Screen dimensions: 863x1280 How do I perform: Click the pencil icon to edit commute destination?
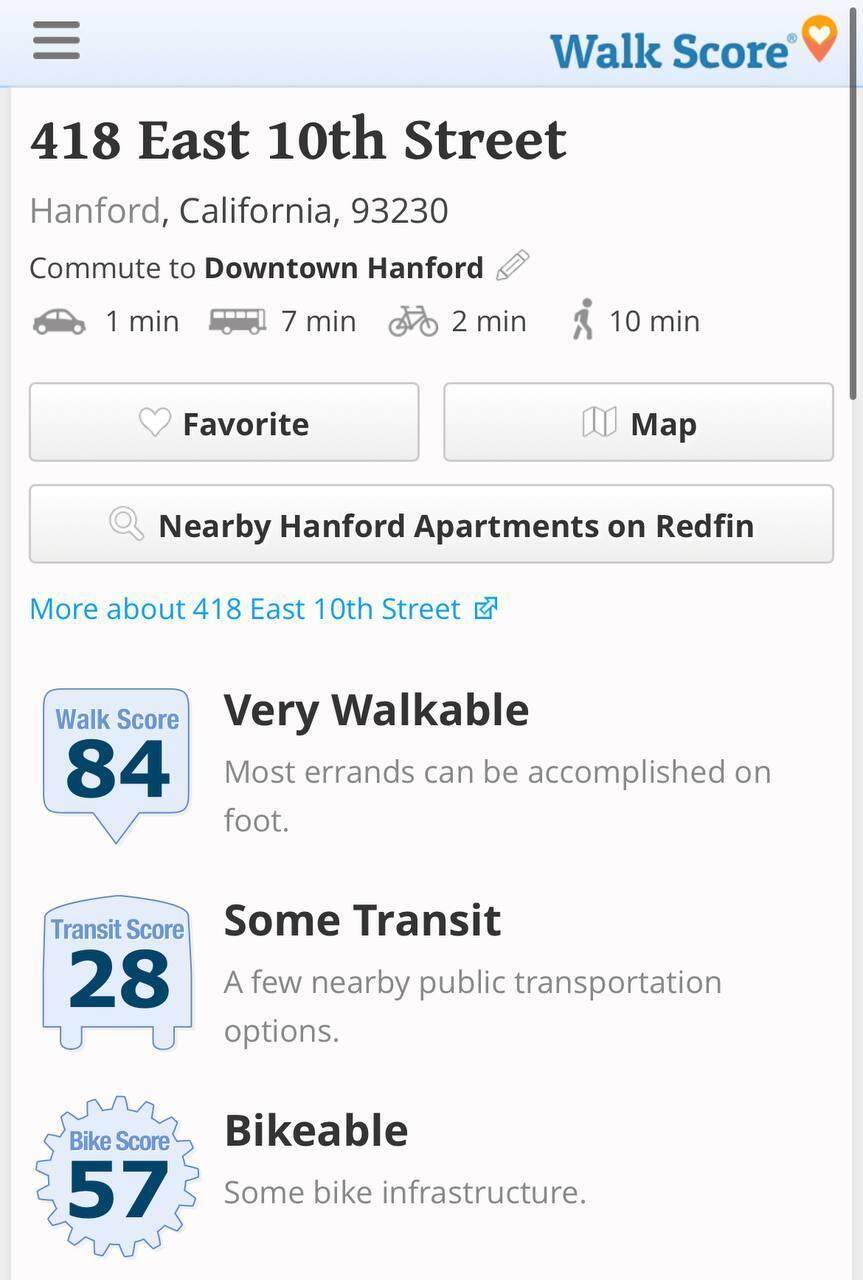[x=512, y=266]
